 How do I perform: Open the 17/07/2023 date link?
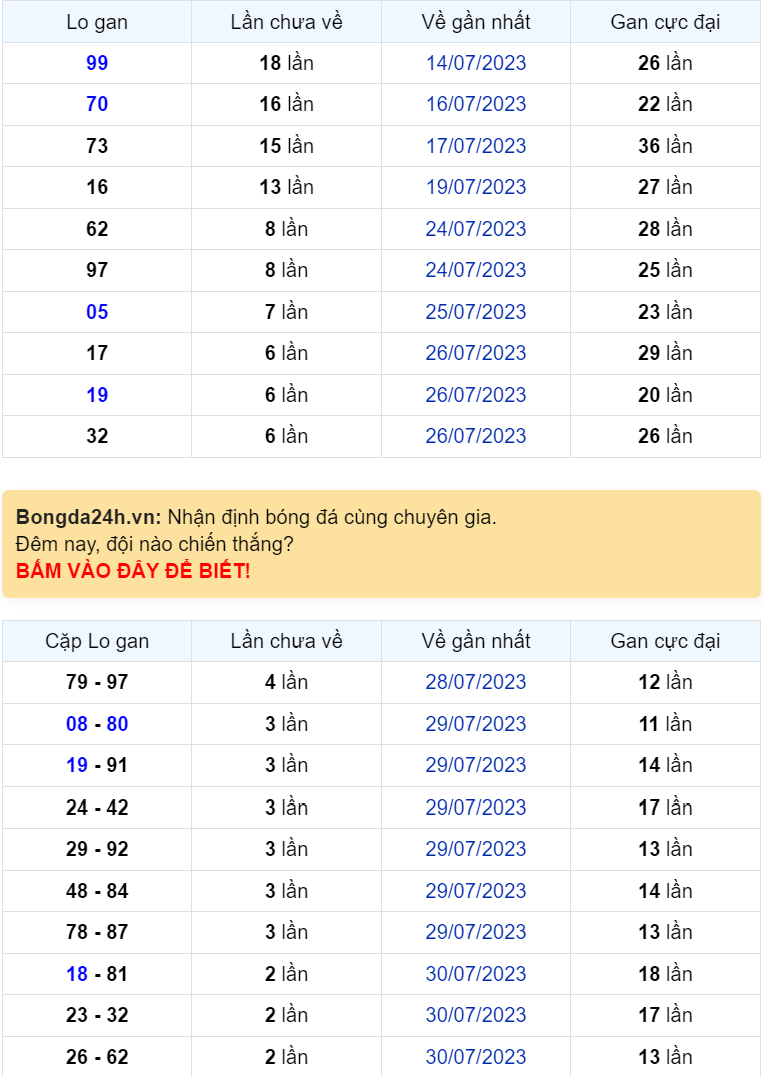475,146
